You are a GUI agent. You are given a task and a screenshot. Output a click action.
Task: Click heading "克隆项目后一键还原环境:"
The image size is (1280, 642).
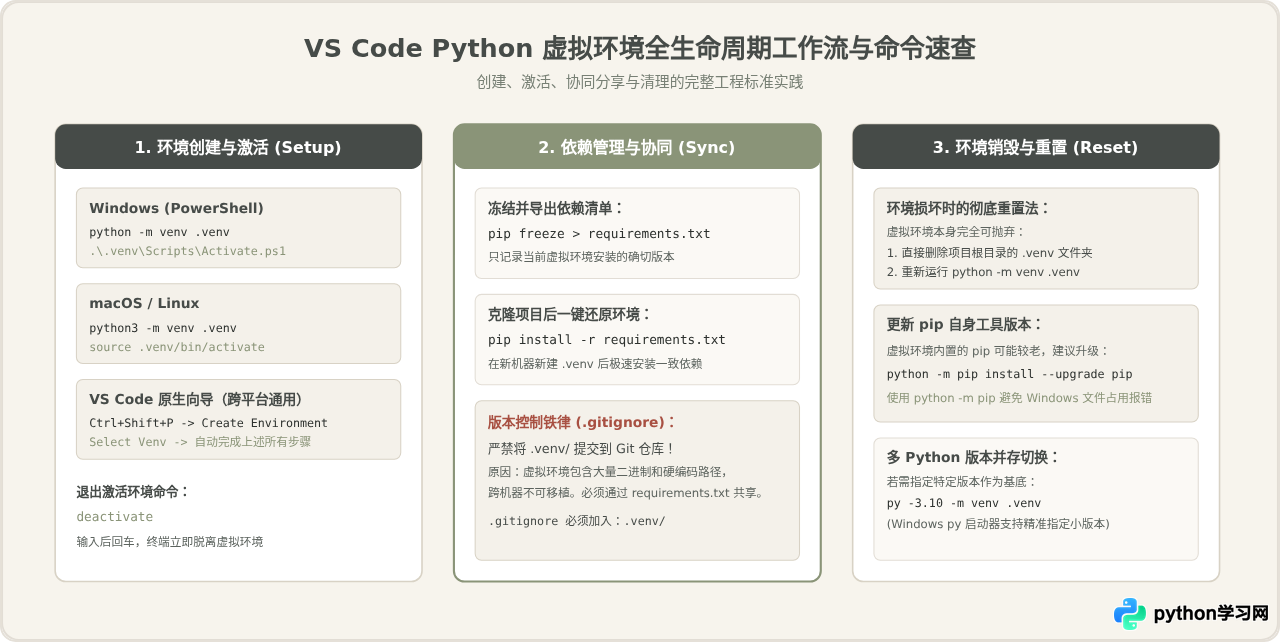[569, 314]
